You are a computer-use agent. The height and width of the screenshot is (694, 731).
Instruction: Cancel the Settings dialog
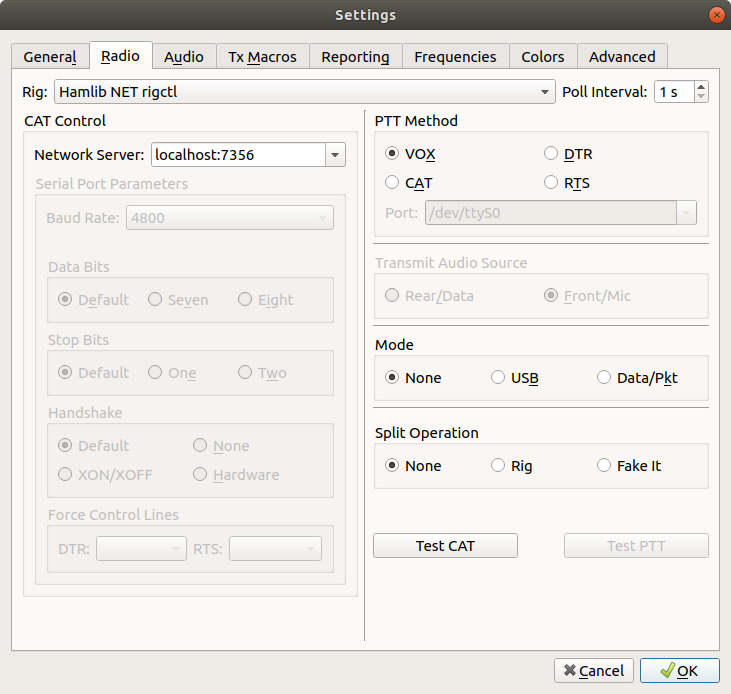(594, 671)
